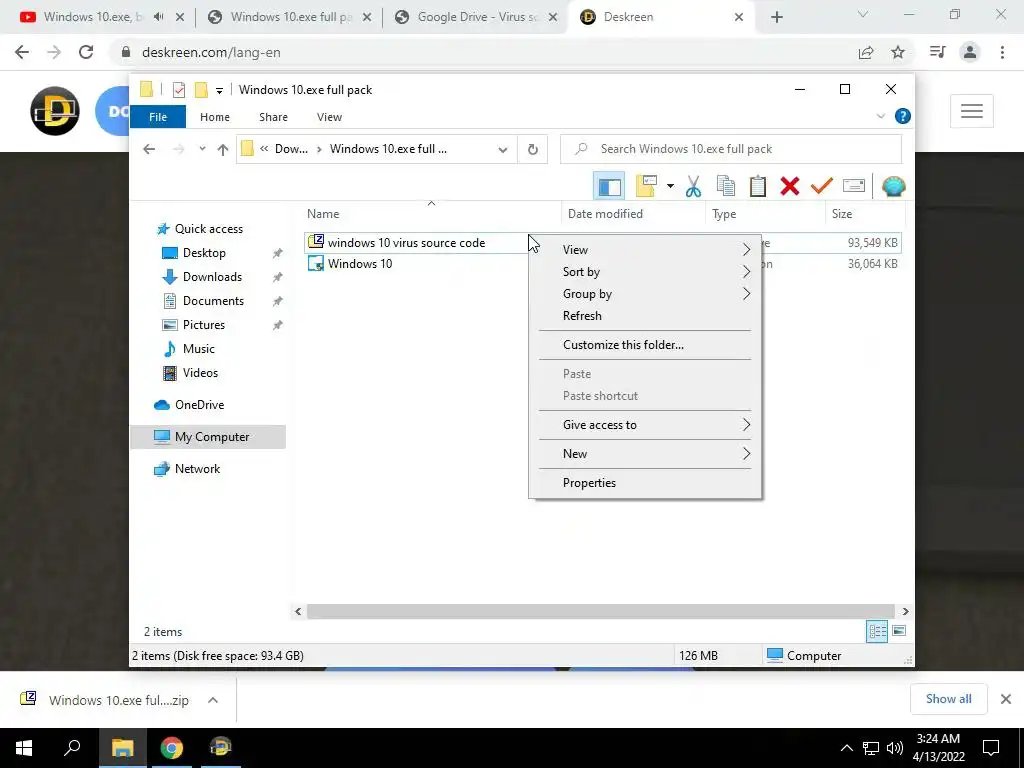
Task: Select the windows 10 virus source code file
Action: 406,242
